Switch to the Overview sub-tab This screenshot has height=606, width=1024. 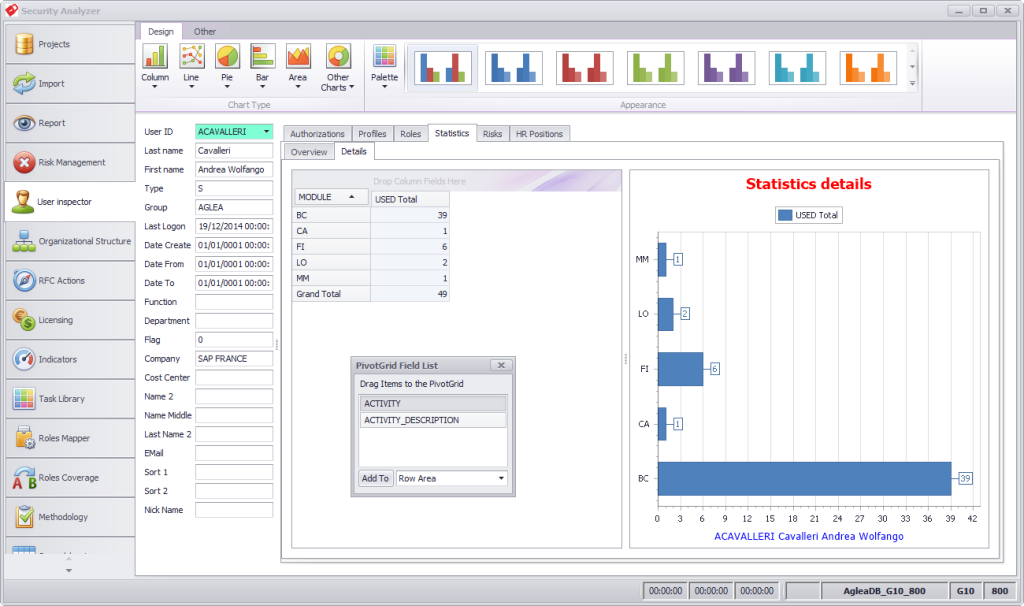[x=309, y=152]
